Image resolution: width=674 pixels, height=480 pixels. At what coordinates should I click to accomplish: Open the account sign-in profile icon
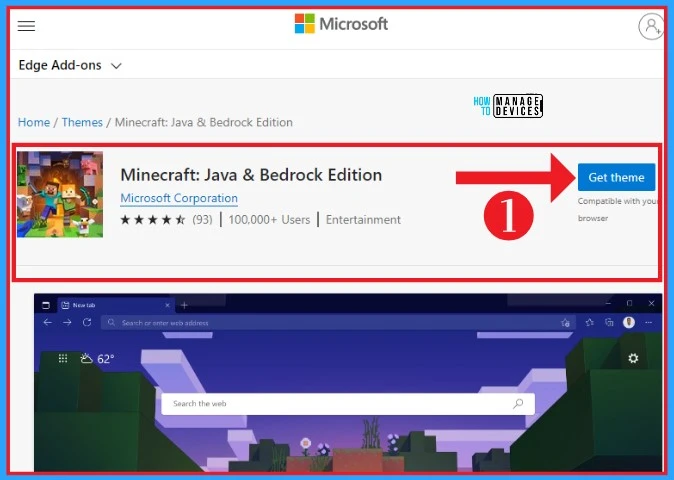(651, 26)
